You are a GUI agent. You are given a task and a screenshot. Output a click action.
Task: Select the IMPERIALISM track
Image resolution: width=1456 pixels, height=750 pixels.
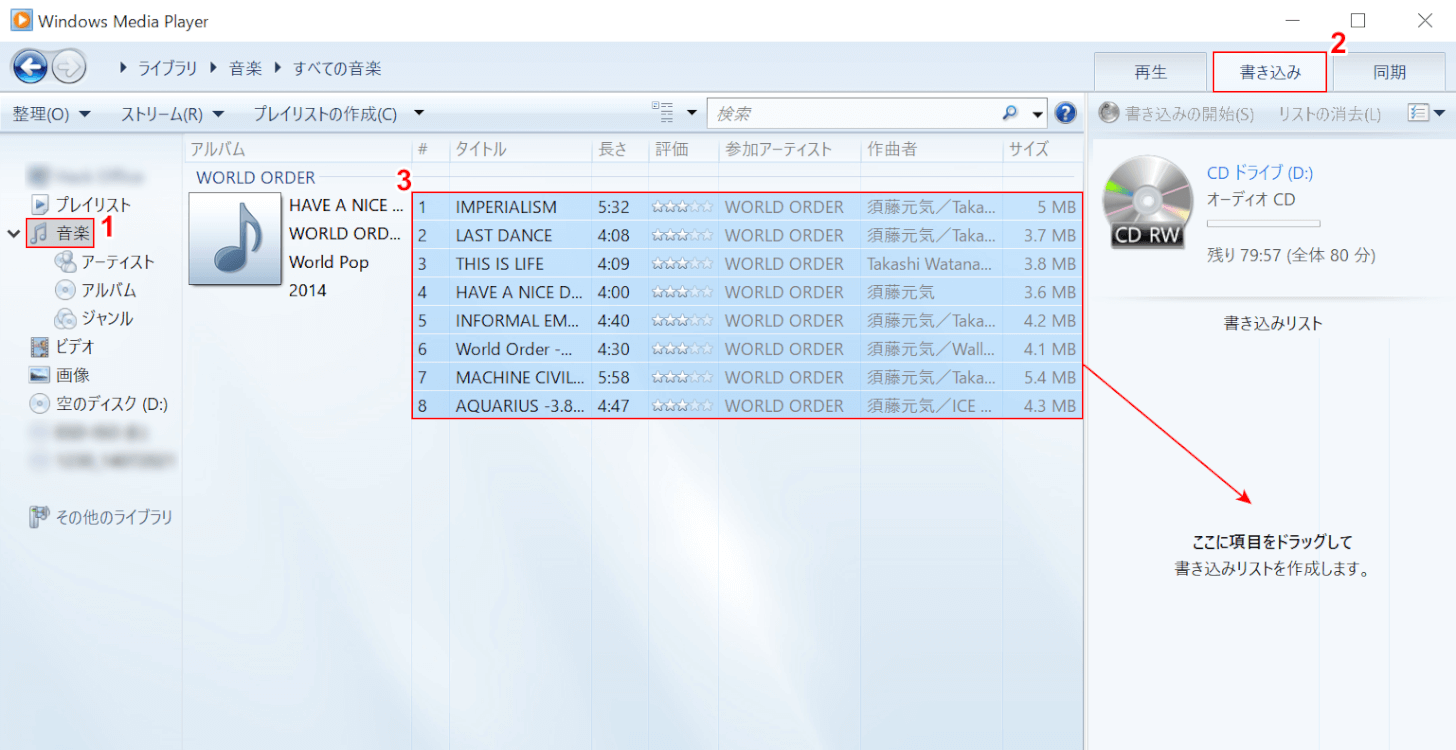747,207
